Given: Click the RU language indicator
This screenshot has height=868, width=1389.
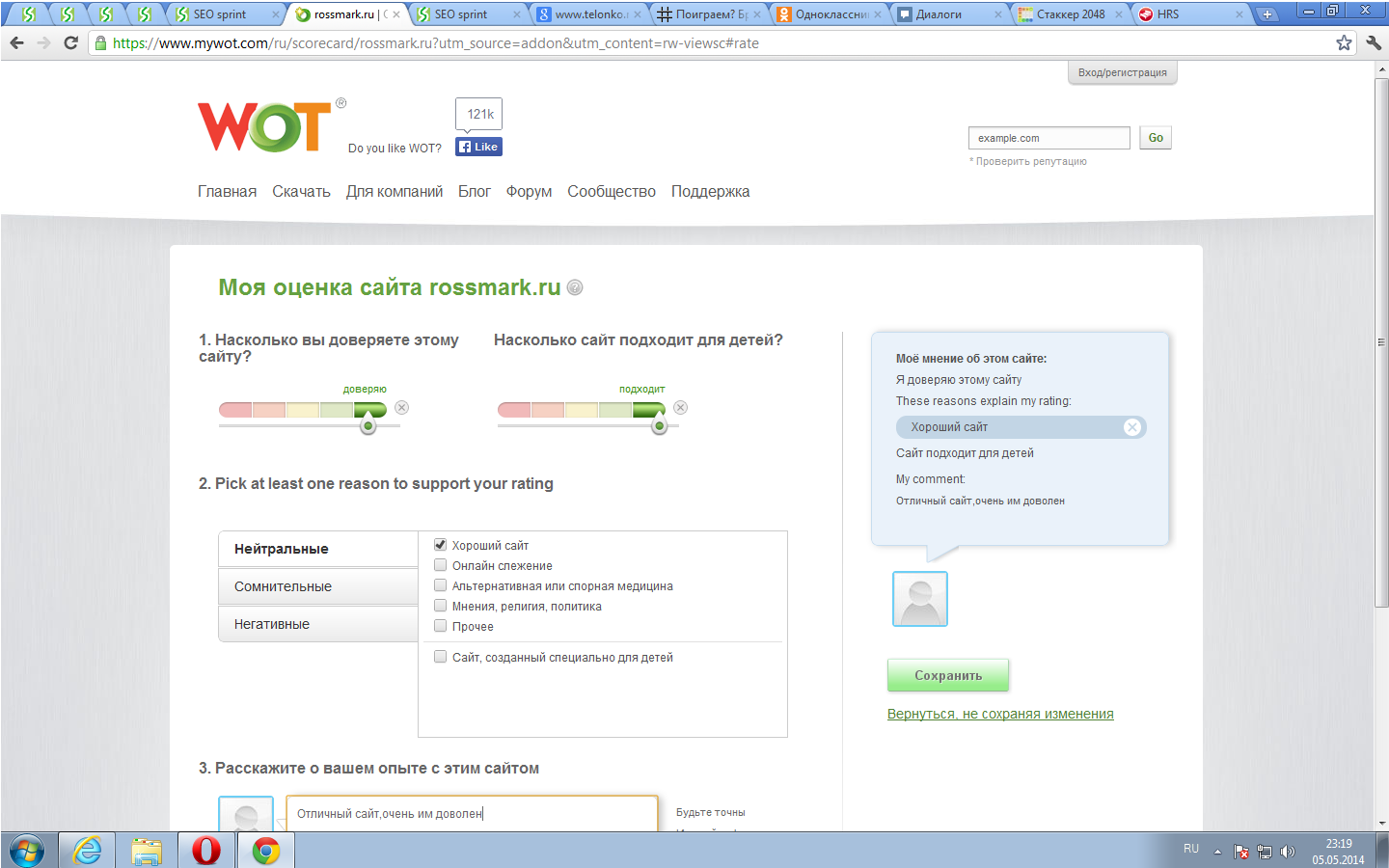Looking at the screenshot, I should click(x=1191, y=849).
